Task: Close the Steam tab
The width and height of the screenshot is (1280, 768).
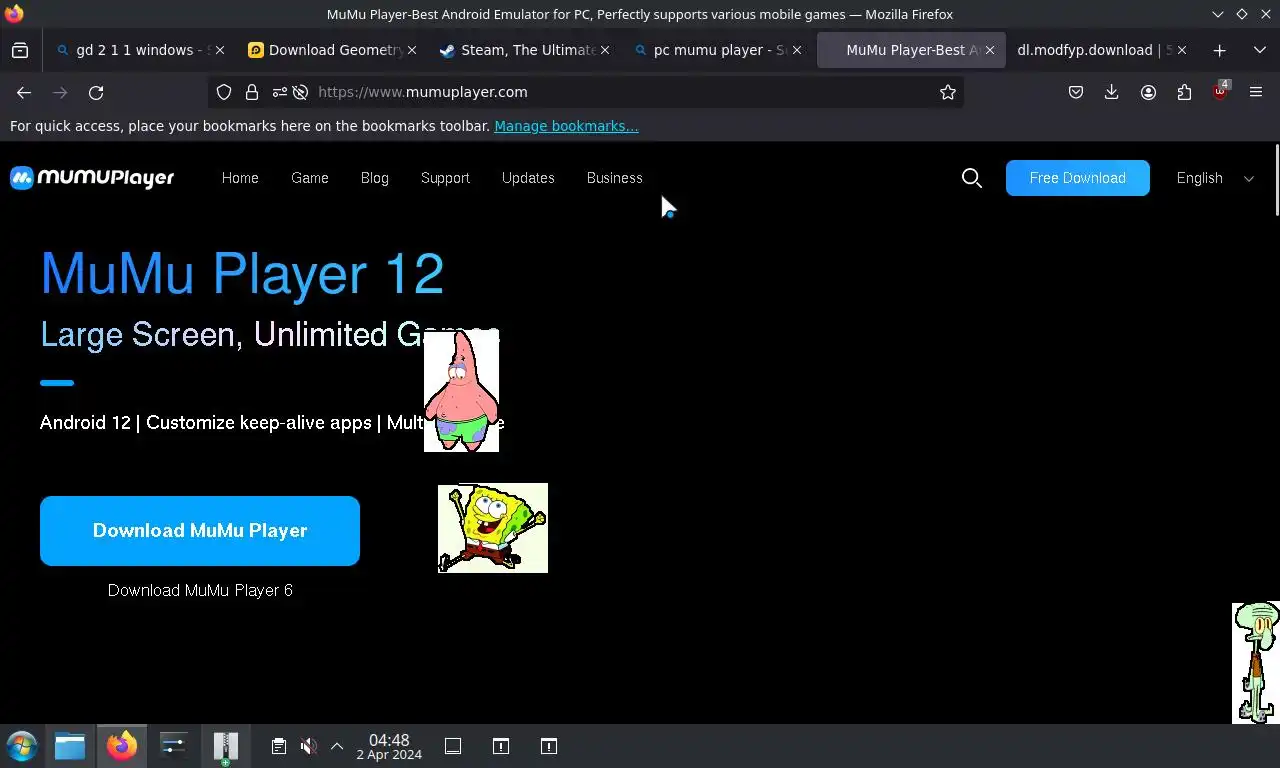Action: (x=604, y=50)
